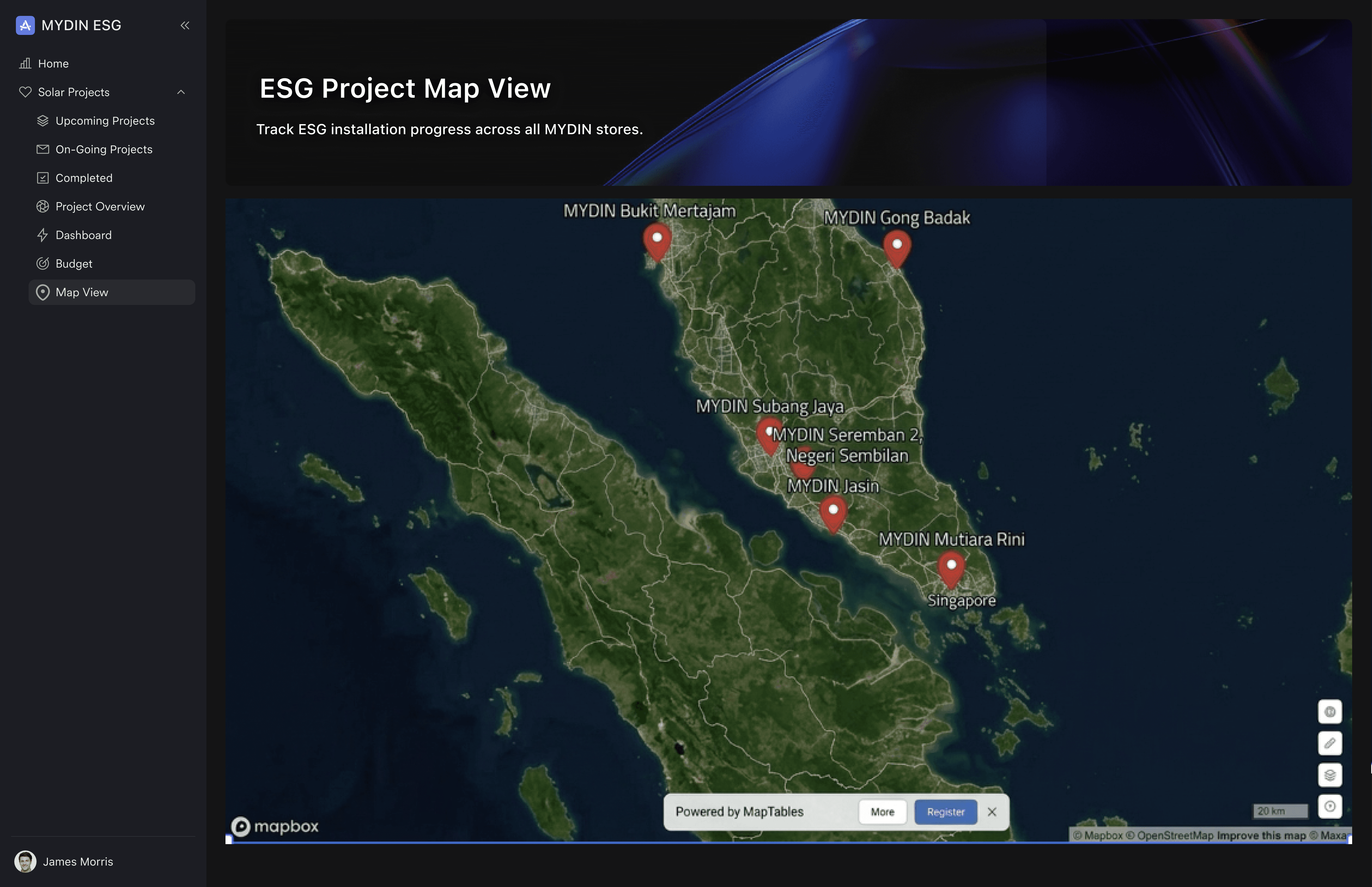The width and height of the screenshot is (1372, 887).
Task: Click the compass locate control on the map
Action: pyautogui.click(x=1330, y=806)
